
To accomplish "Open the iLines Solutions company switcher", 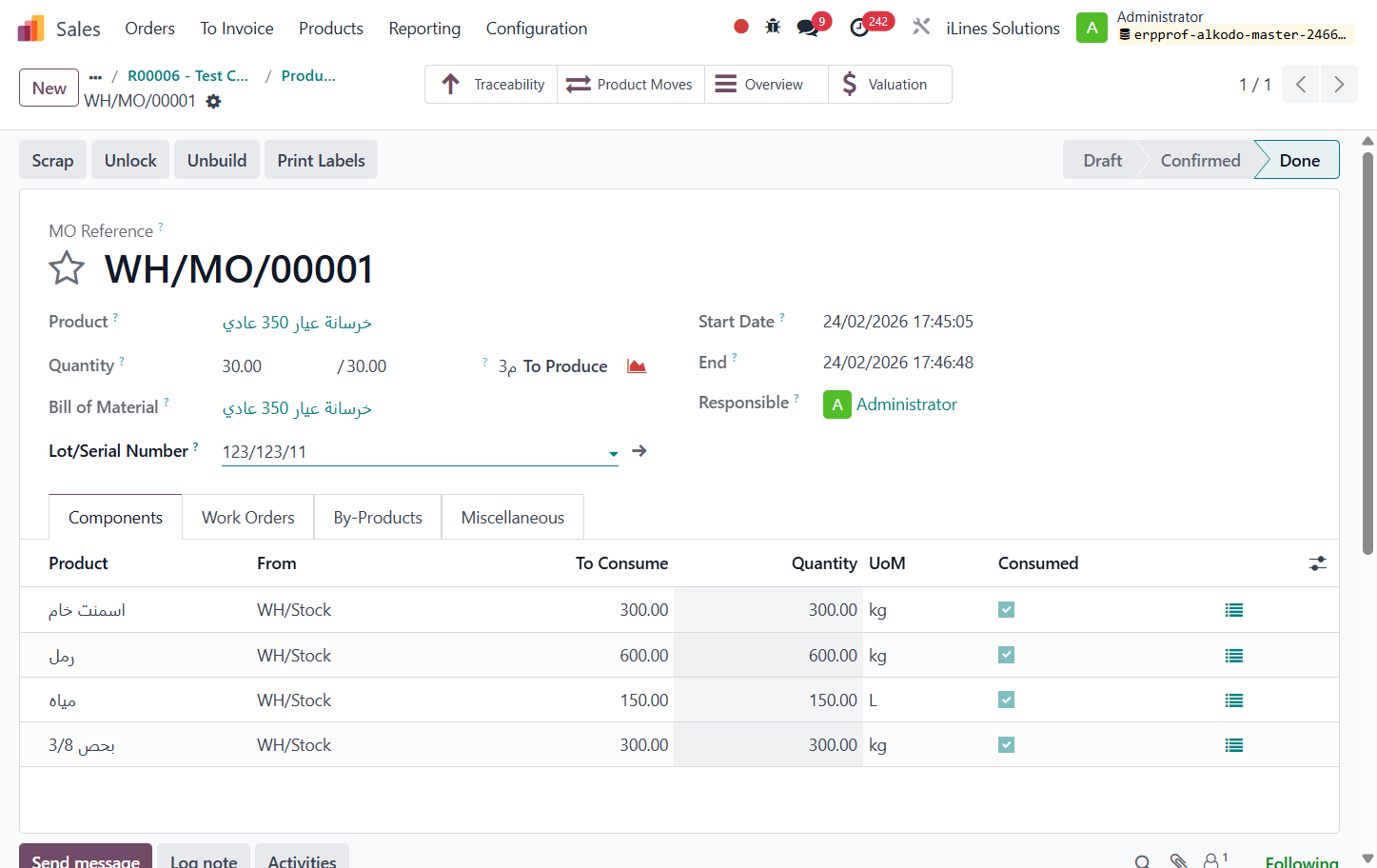I will click(1003, 29).
